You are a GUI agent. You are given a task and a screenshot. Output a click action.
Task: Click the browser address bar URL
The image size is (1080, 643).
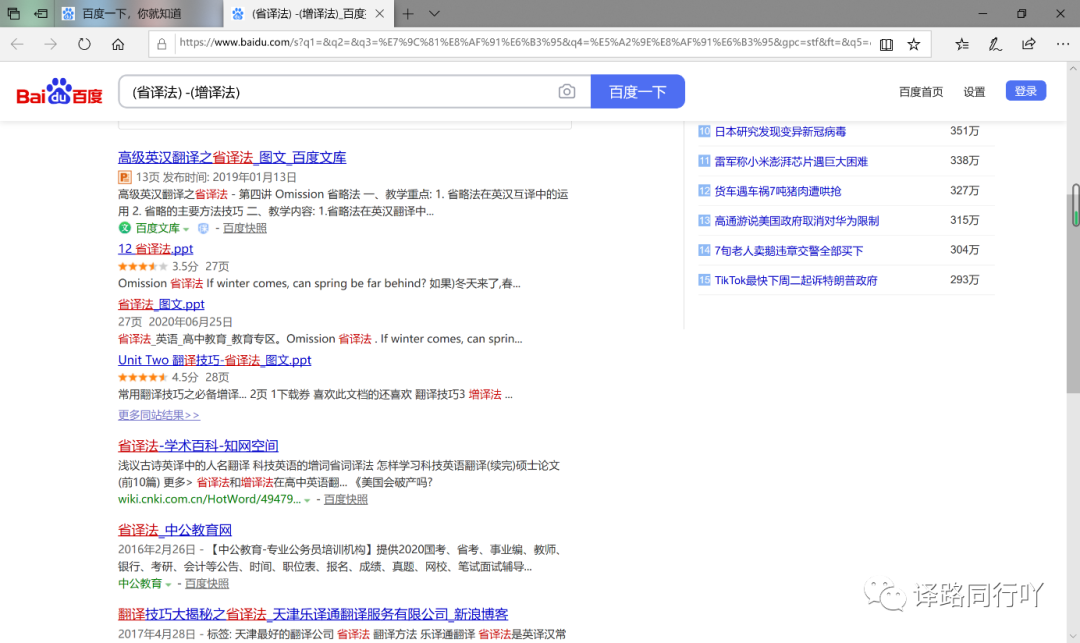pos(523,43)
